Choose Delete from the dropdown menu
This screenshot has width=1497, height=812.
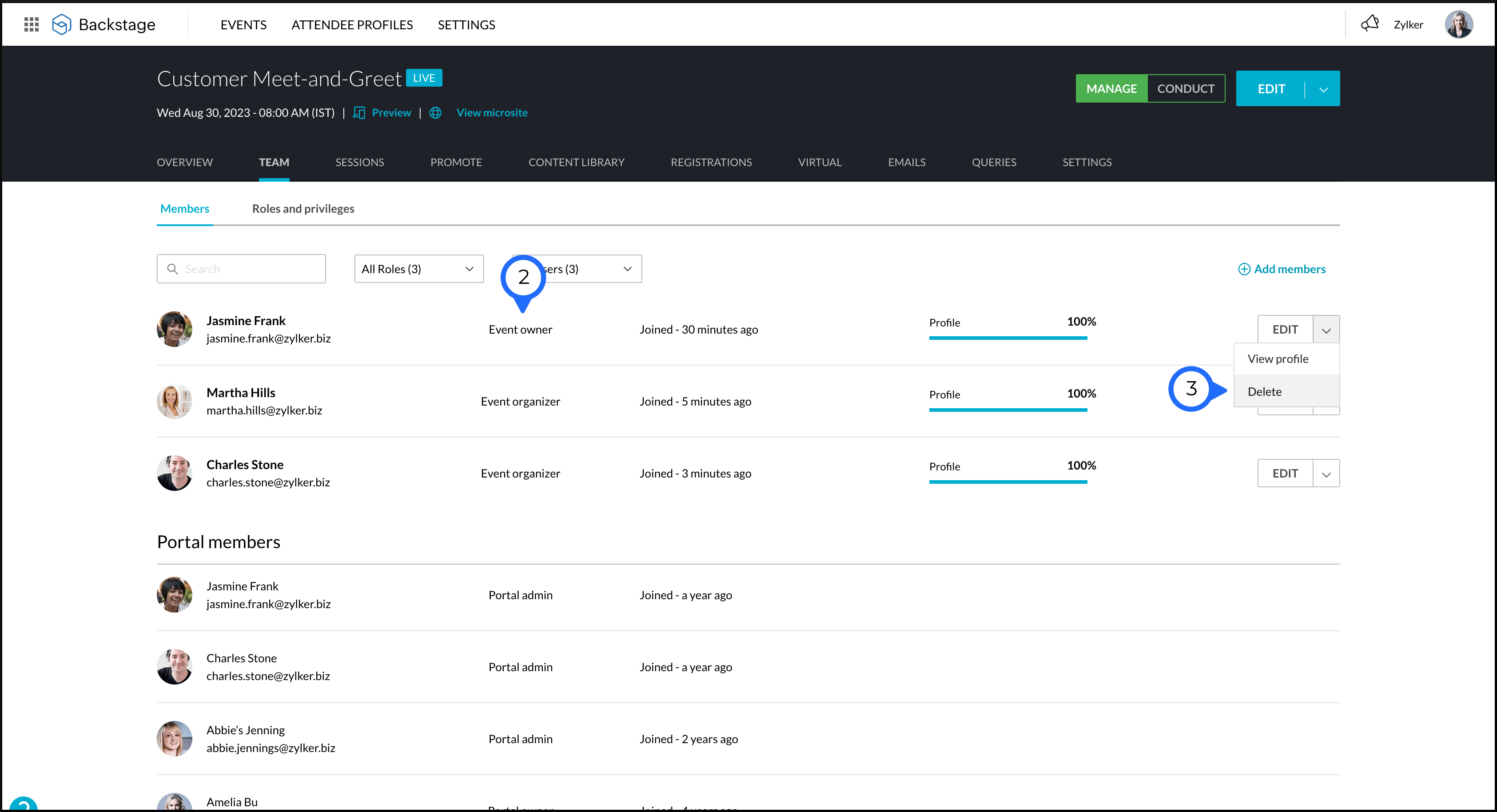coord(1286,391)
